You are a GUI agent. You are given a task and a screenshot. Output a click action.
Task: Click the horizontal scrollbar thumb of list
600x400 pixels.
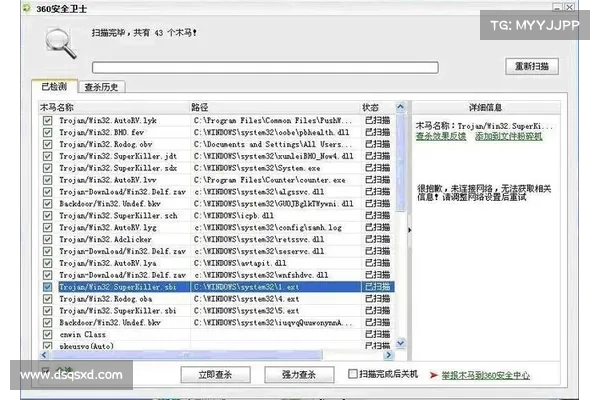186,355
